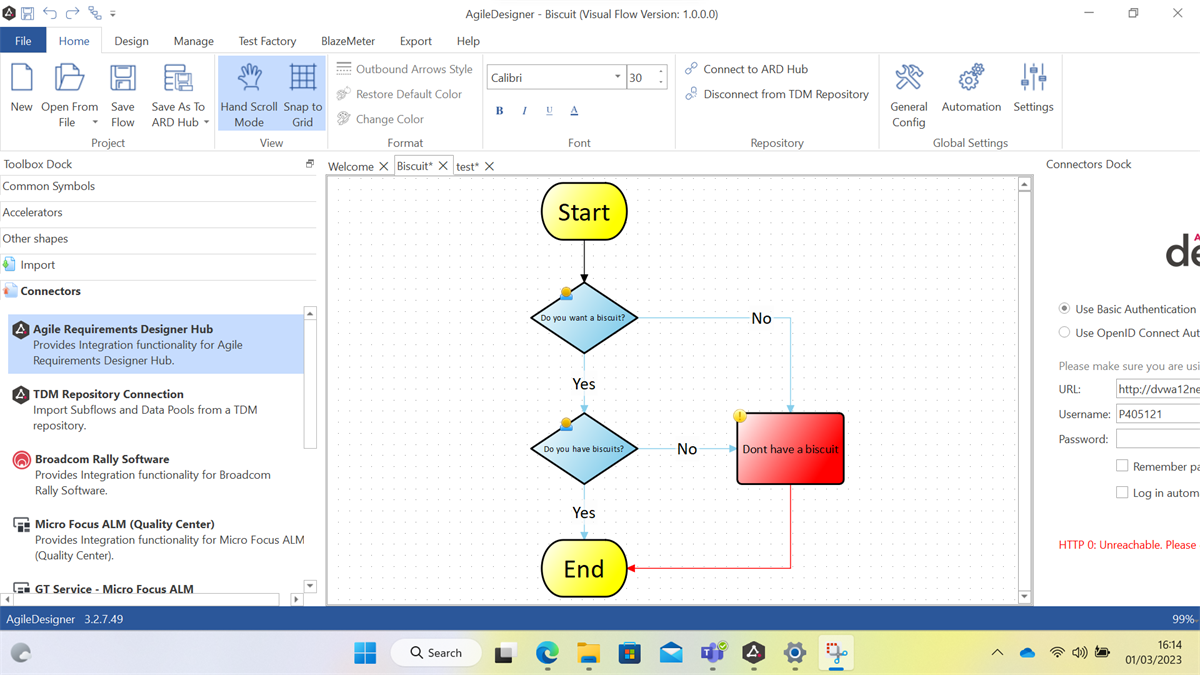Select Use Basic Authentication radio
The width and height of the screenshot is (1200, 675).
(x=1064, y=309)
